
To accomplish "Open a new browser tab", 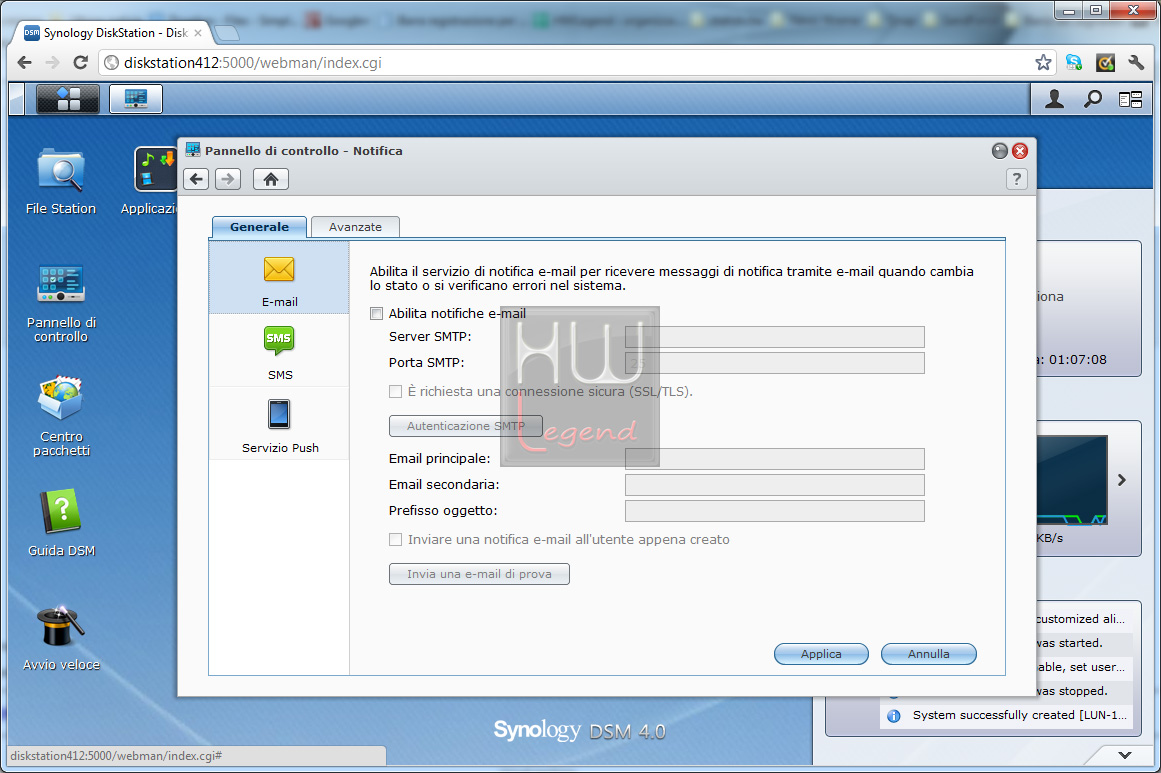I will [227, 33].
